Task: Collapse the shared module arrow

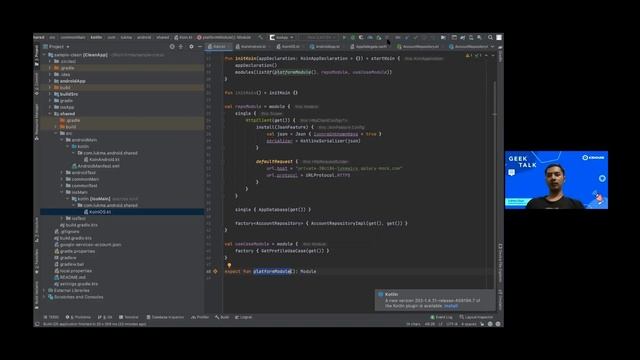Action: coord(50,113)
